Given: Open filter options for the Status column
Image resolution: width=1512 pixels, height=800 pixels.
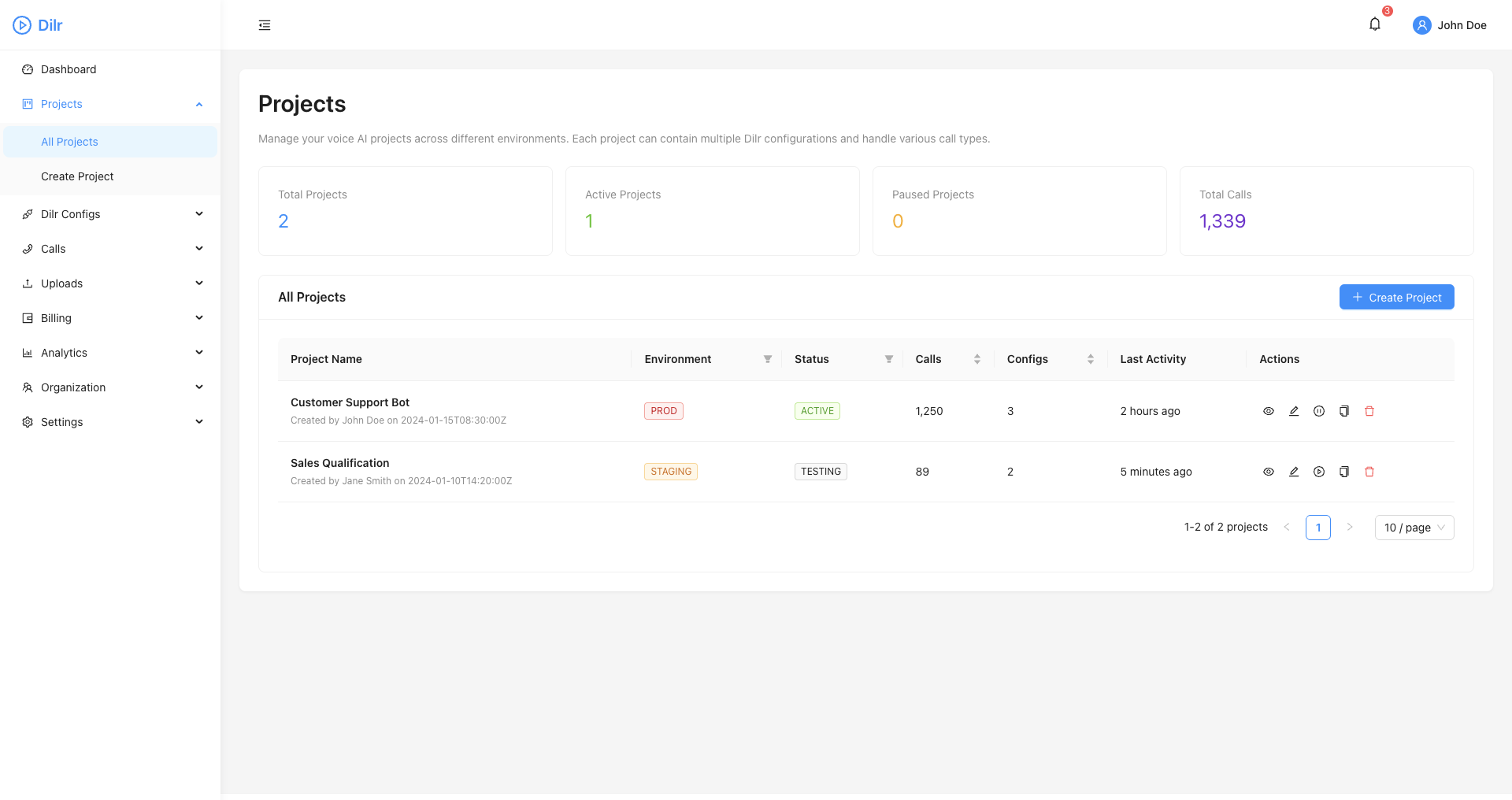Looking at the screenshot, I should 888,359.
